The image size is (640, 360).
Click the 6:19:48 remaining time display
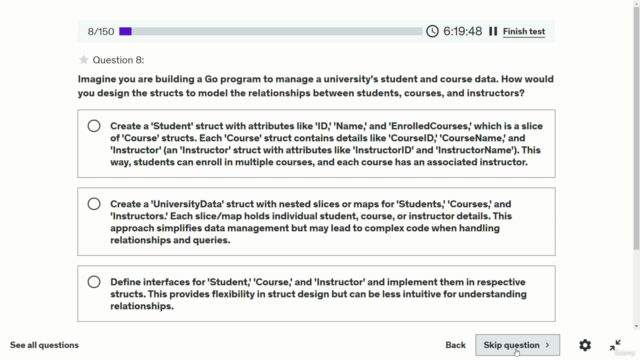pos(462,31)
